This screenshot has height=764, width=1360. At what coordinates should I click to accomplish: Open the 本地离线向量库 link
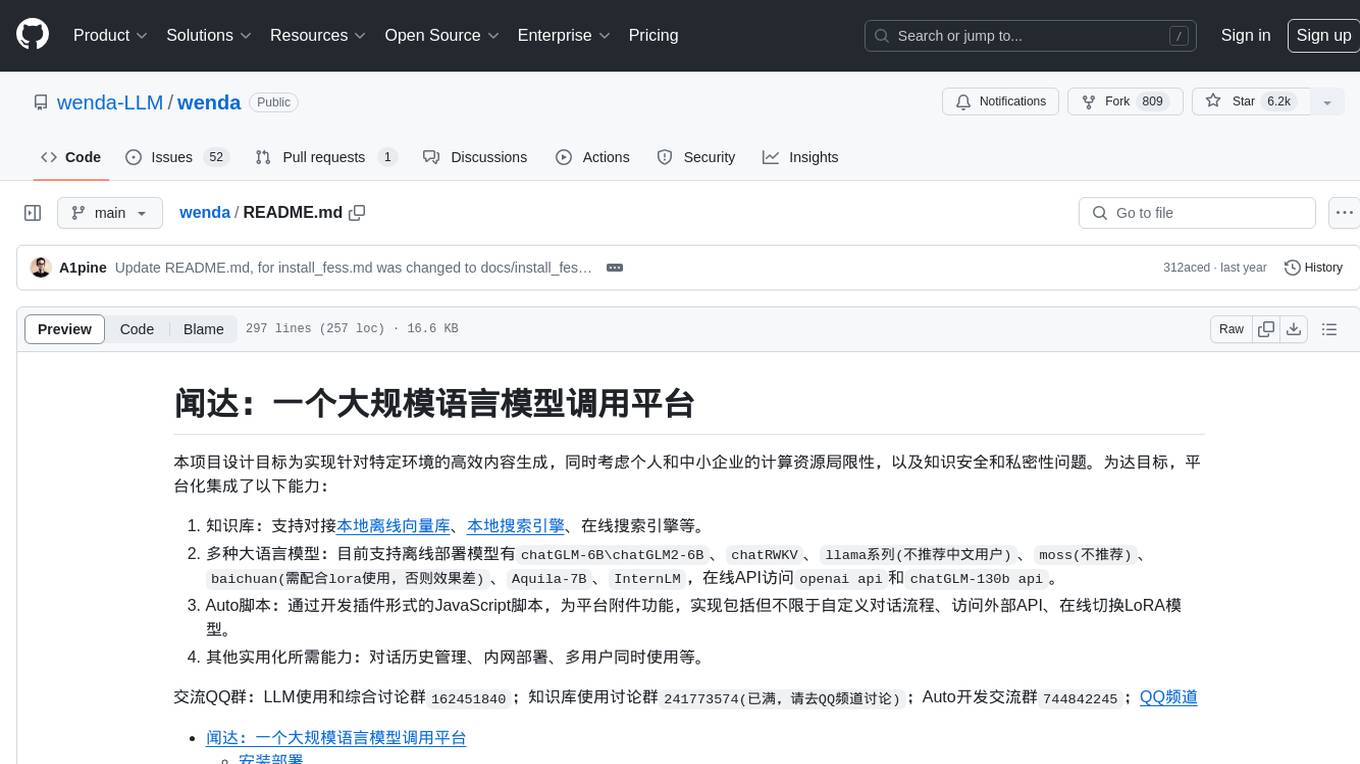(393, 525)
